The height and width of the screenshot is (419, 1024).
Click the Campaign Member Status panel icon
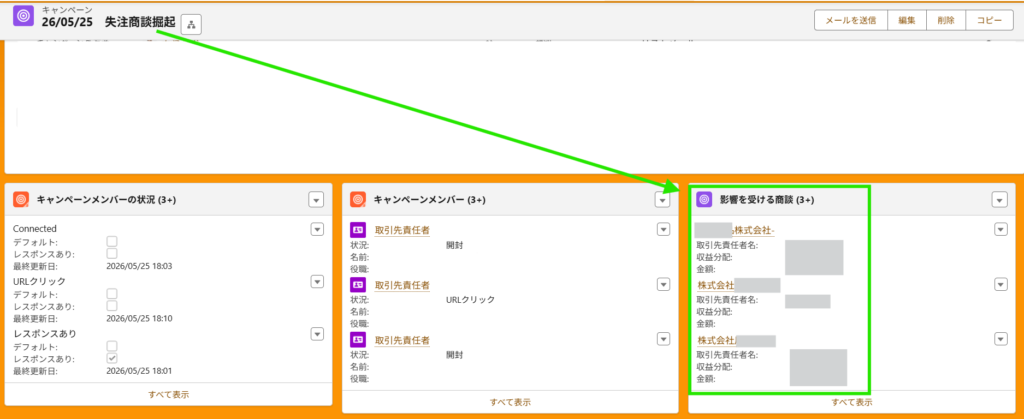21,200
